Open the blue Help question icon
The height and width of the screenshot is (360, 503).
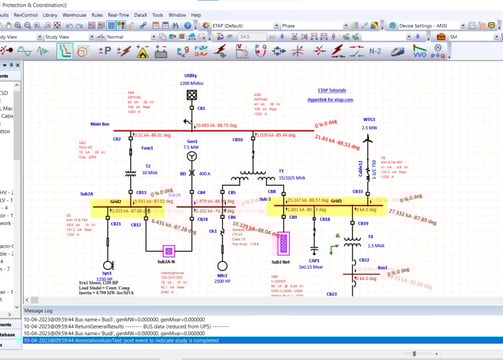pyautogui.click(x=188, y=25)
